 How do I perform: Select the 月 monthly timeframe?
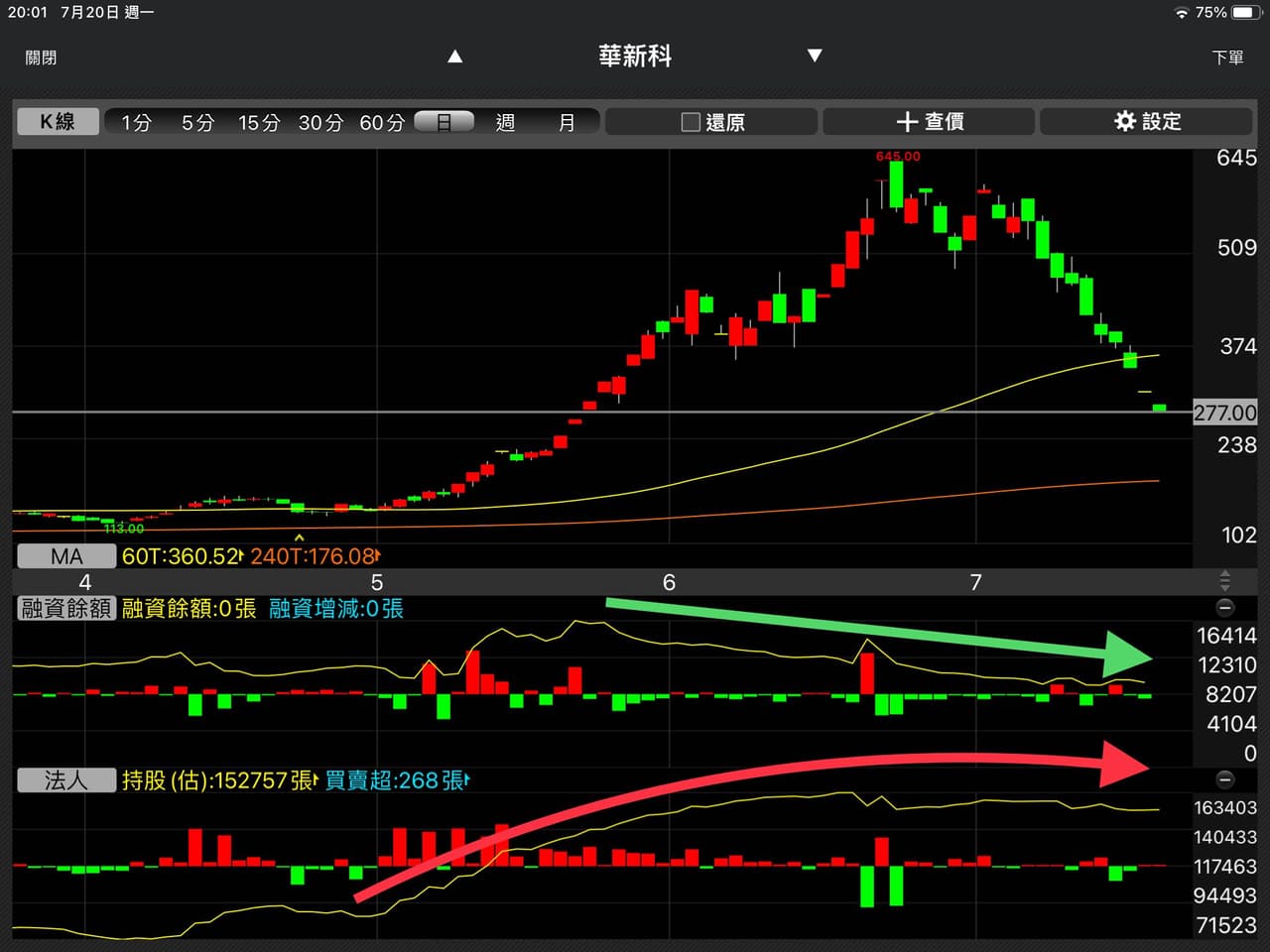[567, 122]
